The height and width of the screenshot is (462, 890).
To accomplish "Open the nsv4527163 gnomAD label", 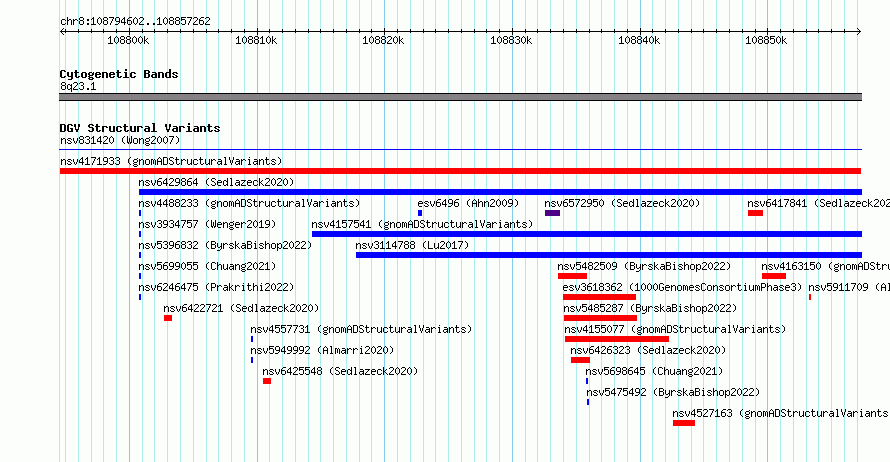I will [x=781, y=413].
